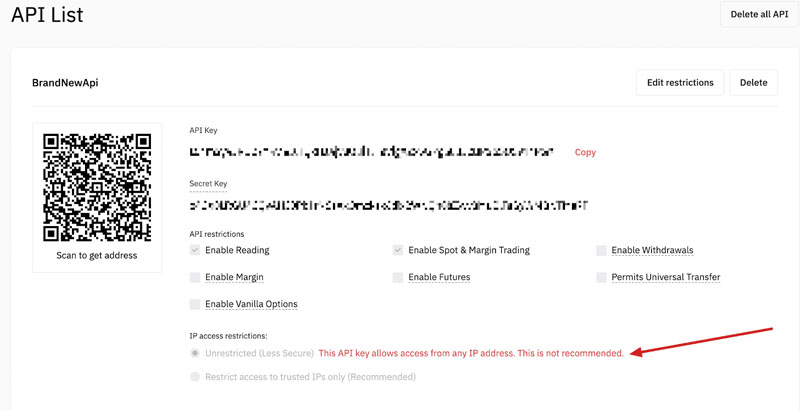
Task: Open Edit restrictions for BrandNewApi
Action: click(680, 83)
